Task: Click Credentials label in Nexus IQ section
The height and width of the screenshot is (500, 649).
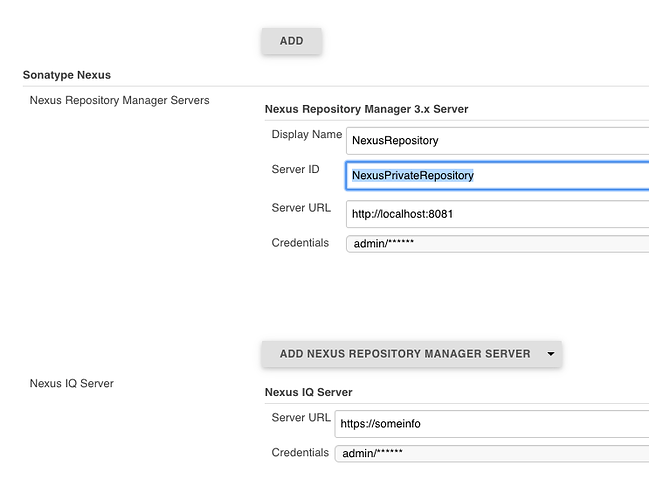Action: 300,452
